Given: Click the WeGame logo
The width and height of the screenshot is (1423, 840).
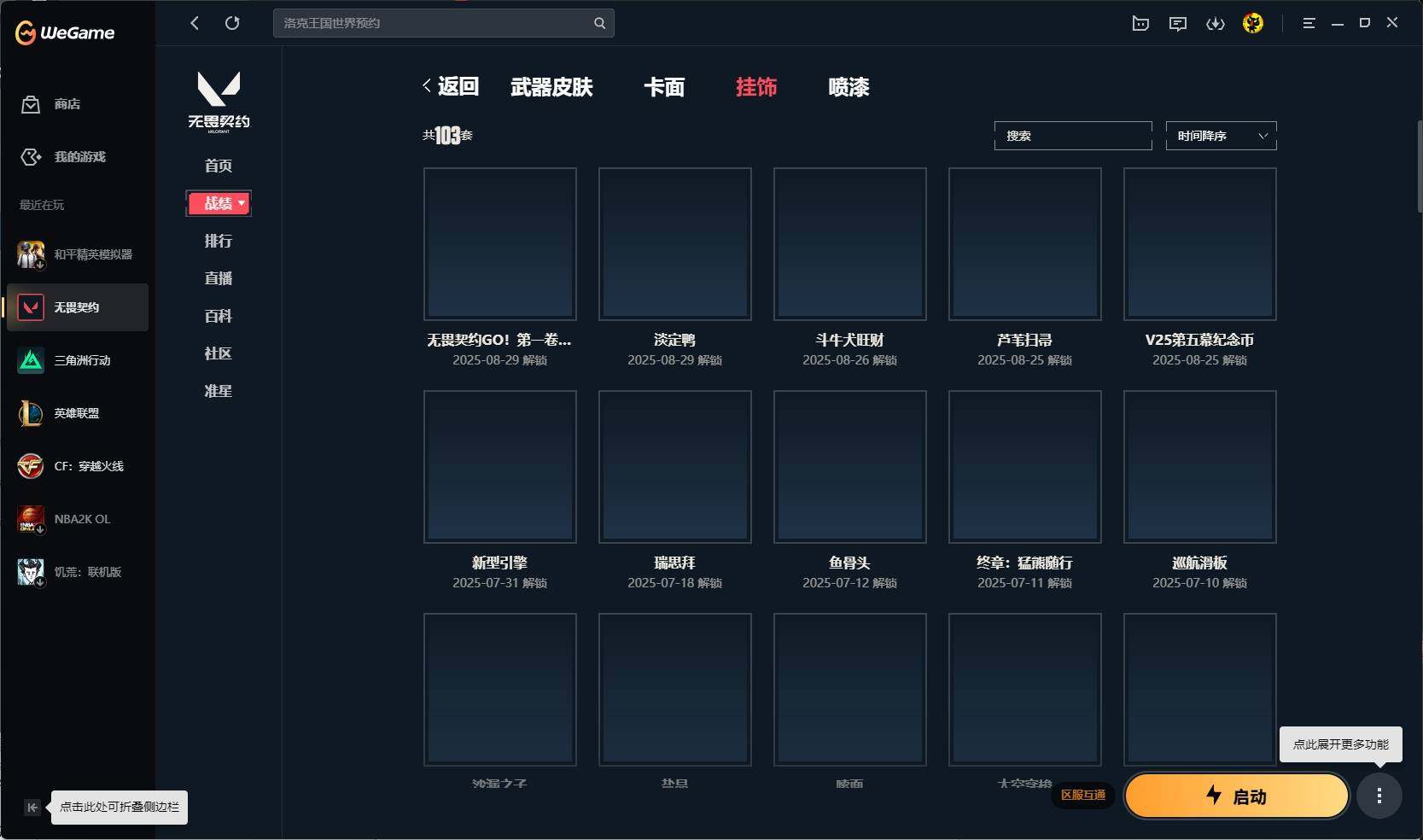Looking at the screenshot, I should click(65, 32).
